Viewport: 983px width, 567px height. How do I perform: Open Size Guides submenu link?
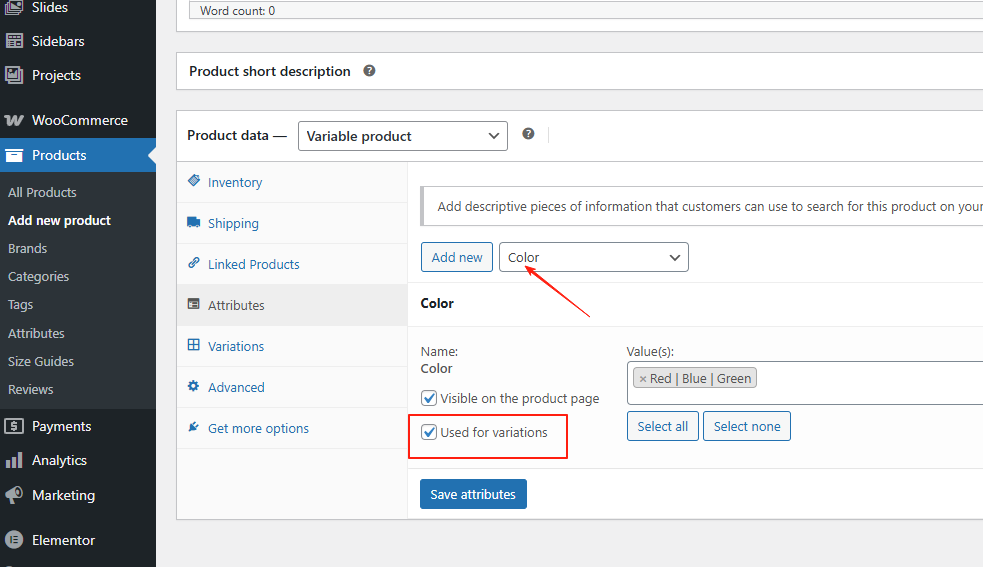[x=41, y=361]
